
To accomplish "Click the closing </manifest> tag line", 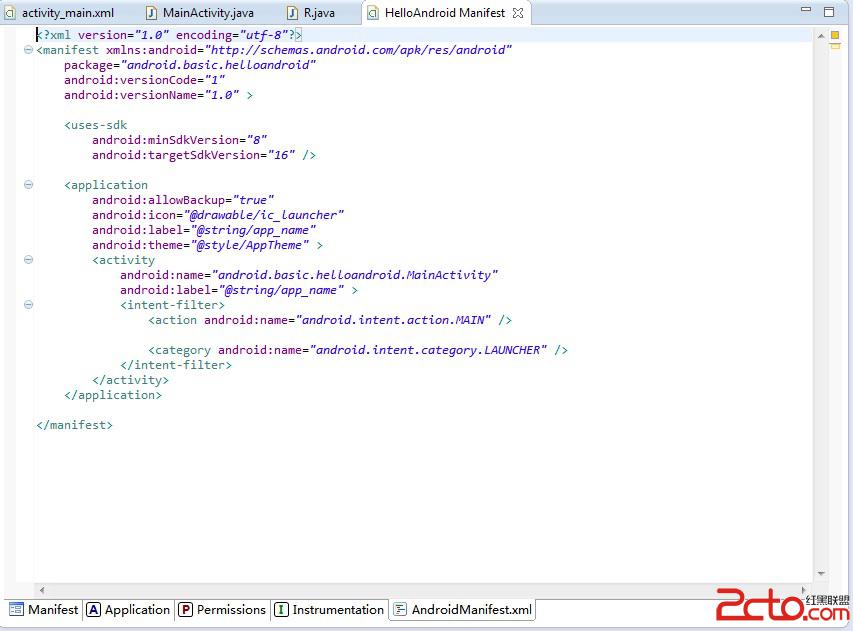I will 75,425.
